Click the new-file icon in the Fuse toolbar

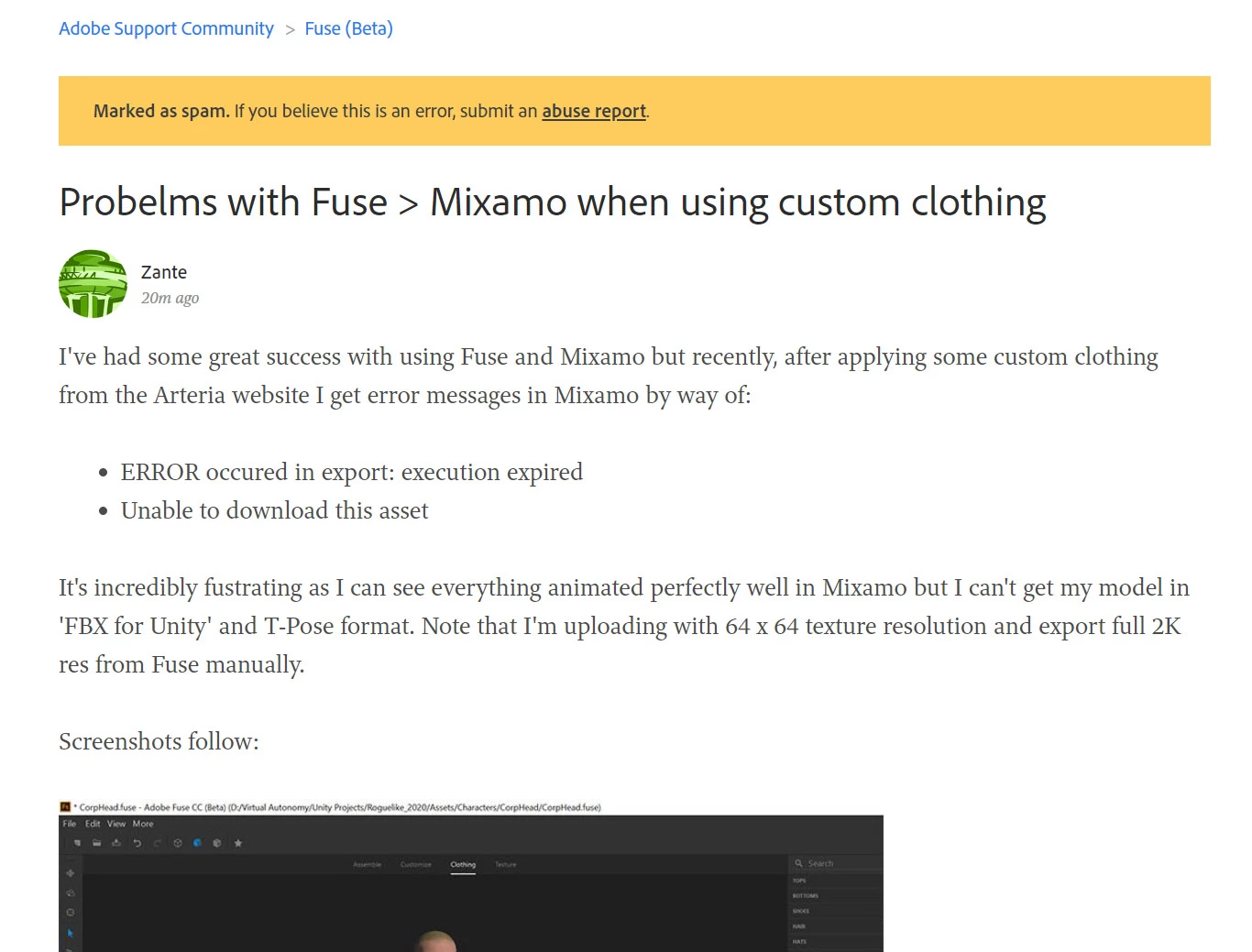pyautogui.click(x=77, y=843)
